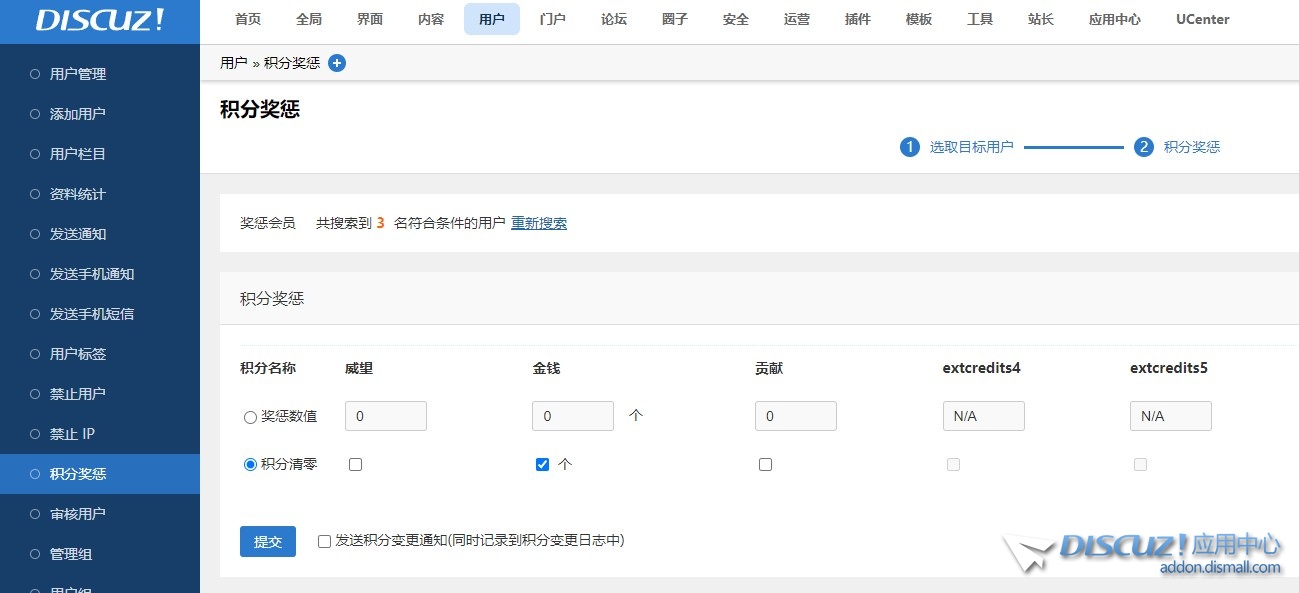The width and height of the screenshot is (1299, 593).
Task: Click the 金钱 reward value input
Action: click(x=572, y=416)
